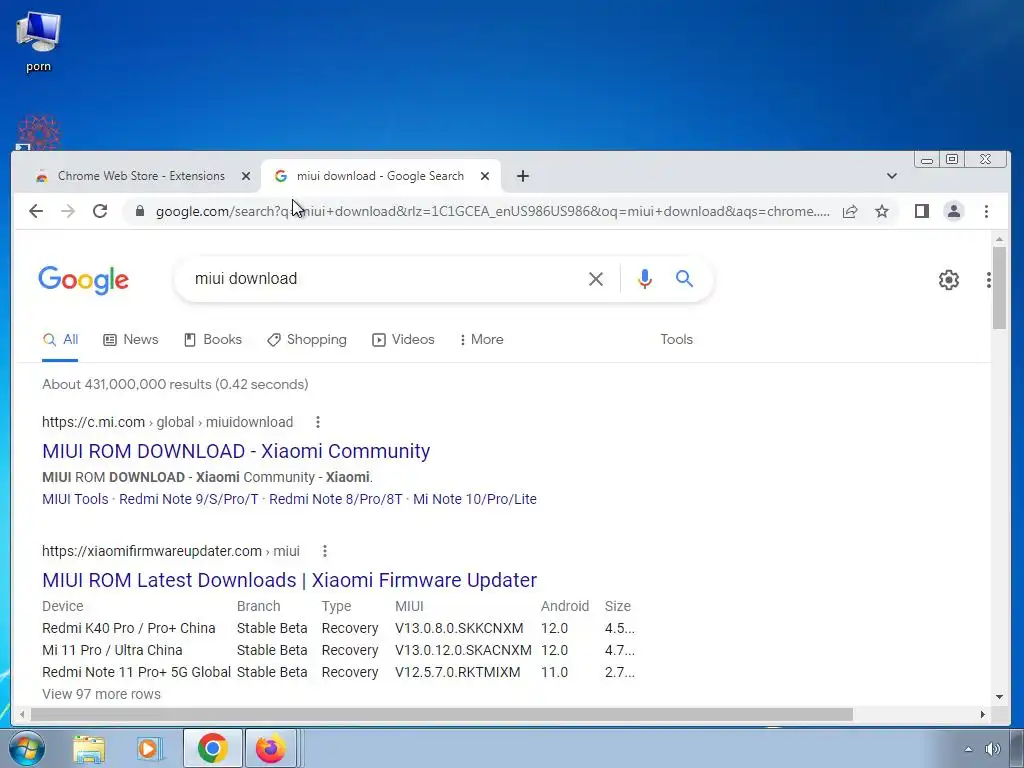Viewport: 1024px width, 768px height.
Task: Switch to Shopping results
Action: pos(307,340)
